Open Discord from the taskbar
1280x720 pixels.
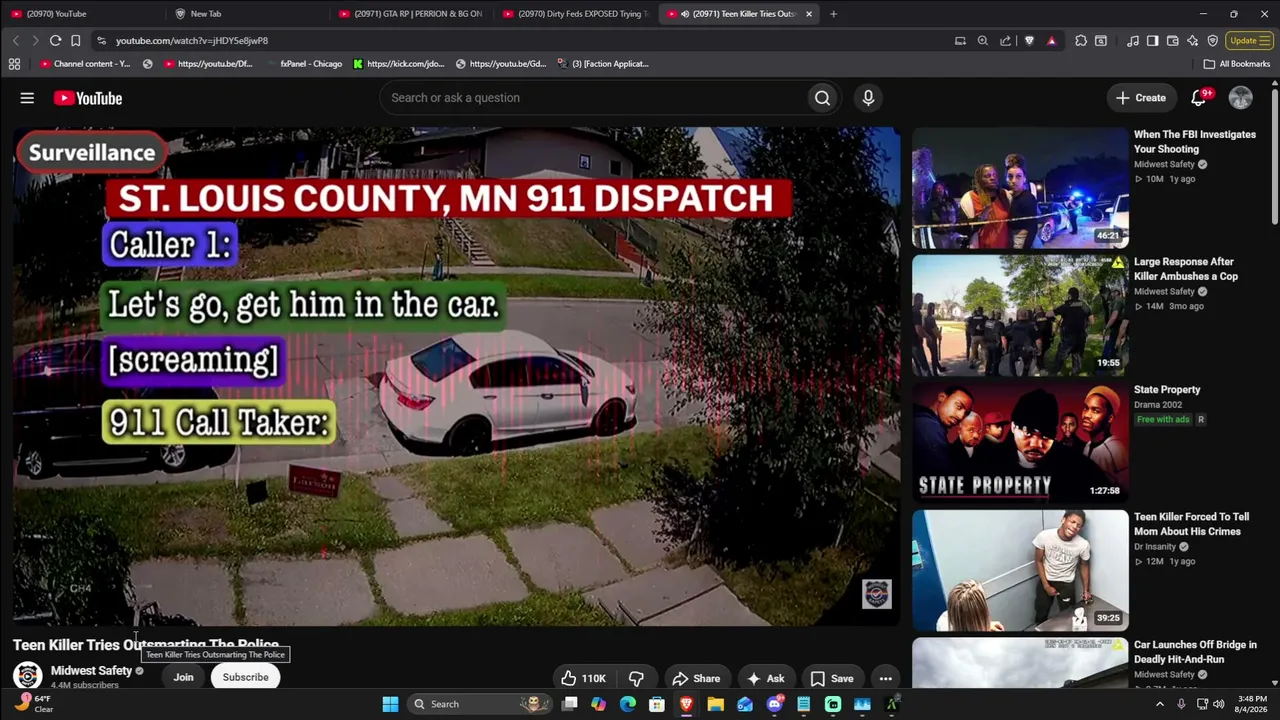(x=774, y=704)
